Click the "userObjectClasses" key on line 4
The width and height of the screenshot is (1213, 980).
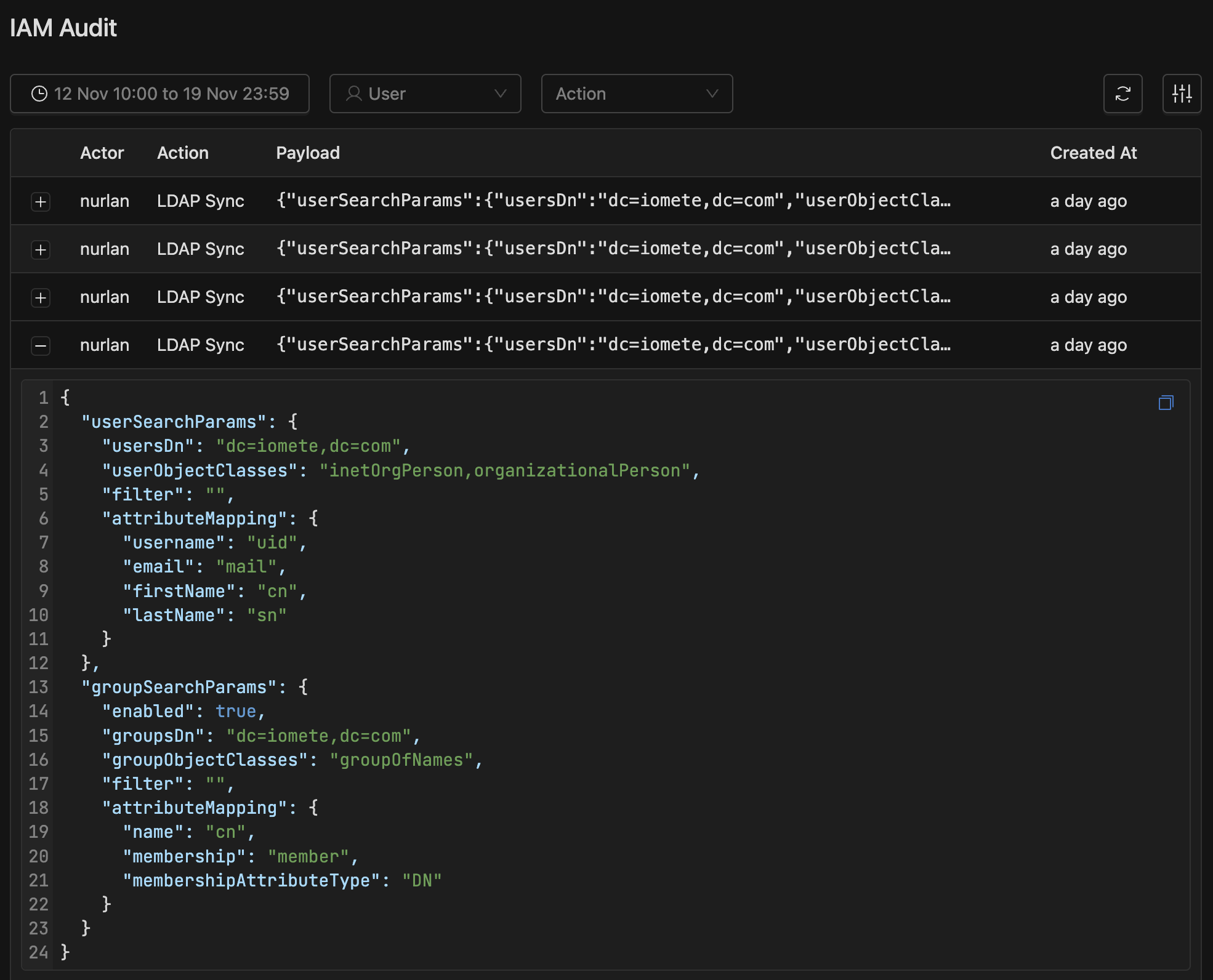pyautogui.click(x=200, y=470)
